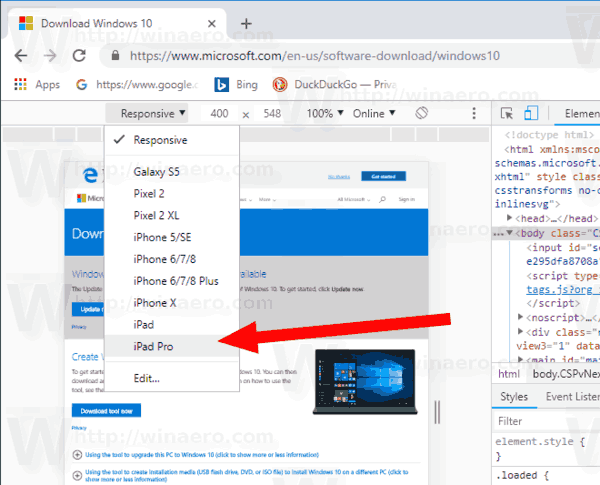
Task: Expand the noscript element node
Action: [520, 317]
